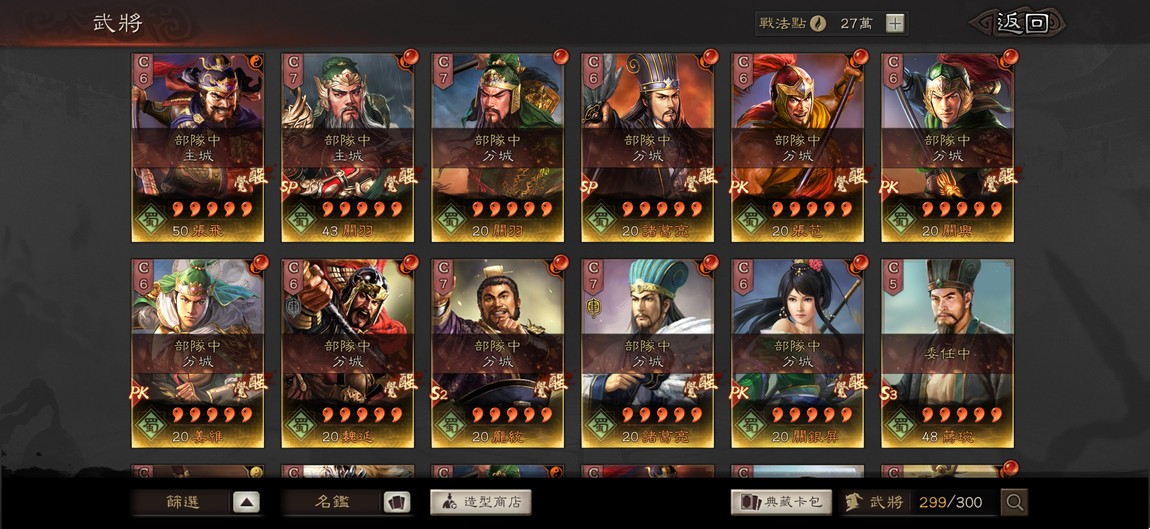Click the 蜀 faction badge on 蔣琬 card
1150x529 pixels.
click(x=900, y=425)
